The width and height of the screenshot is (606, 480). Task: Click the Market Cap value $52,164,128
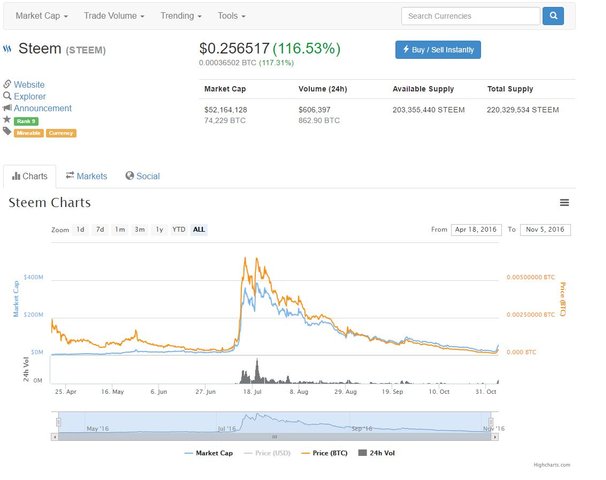[x=226, y=110]
